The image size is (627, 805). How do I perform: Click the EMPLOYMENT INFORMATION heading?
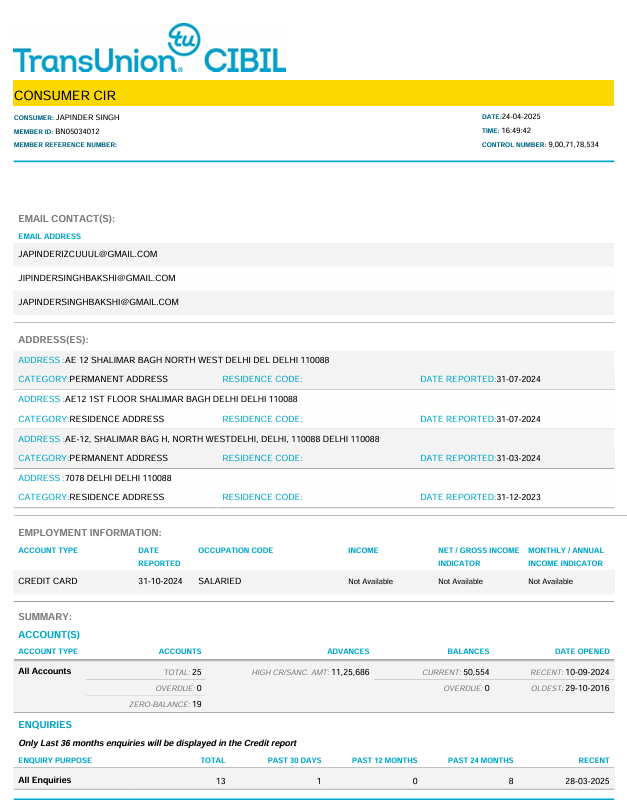point(90,533)
